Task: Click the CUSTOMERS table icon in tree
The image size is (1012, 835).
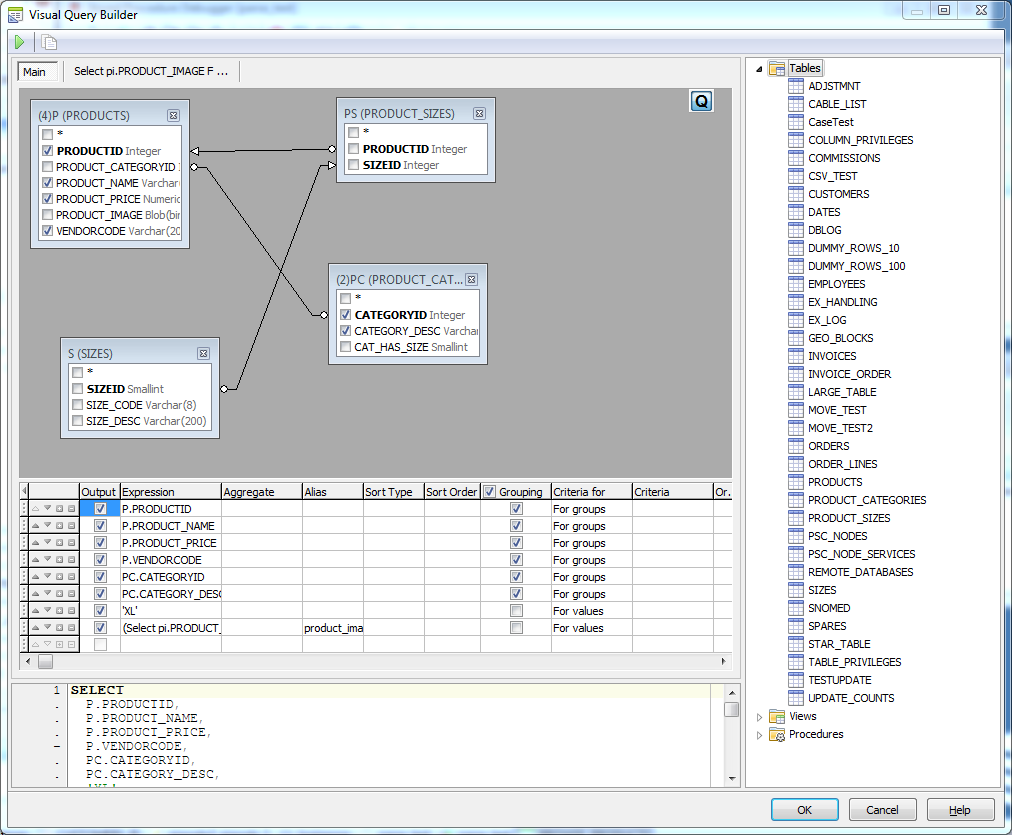Action: [796, 194]
